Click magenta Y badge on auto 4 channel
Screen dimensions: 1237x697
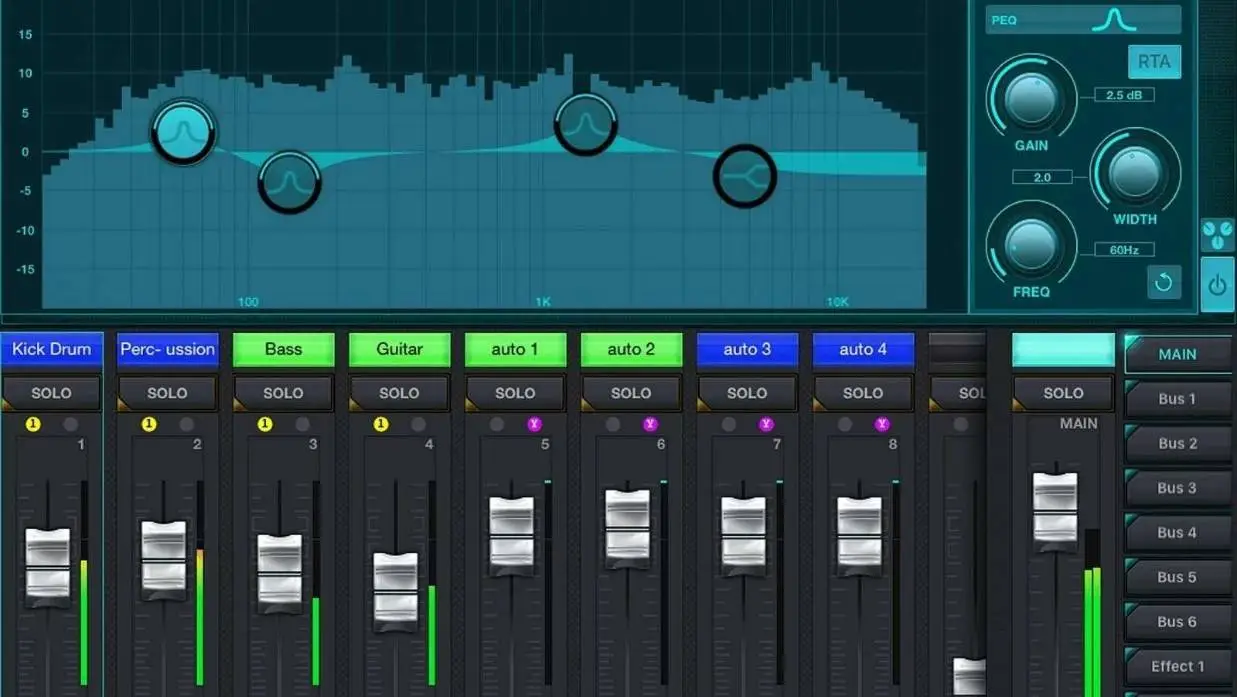click(882, 424)
